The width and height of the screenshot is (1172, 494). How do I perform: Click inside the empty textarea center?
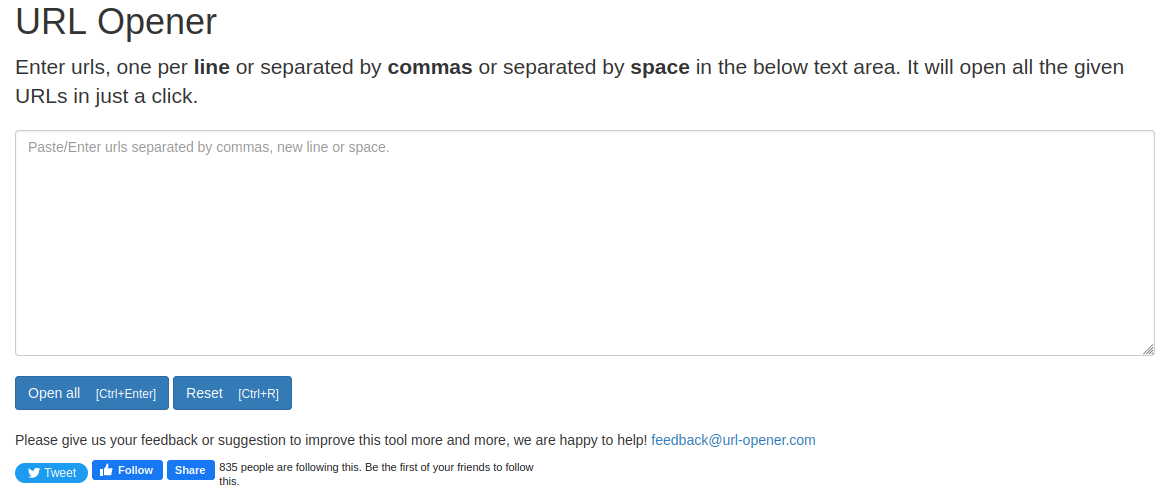(x=585, y=243)
